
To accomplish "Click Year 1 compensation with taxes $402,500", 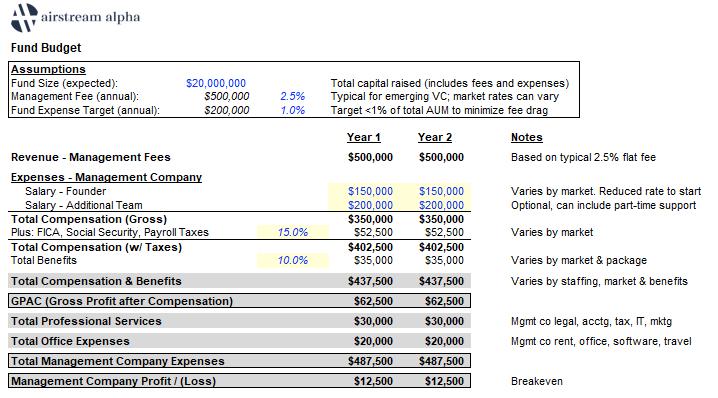I will pyautogui.click(x=370, y=247).
